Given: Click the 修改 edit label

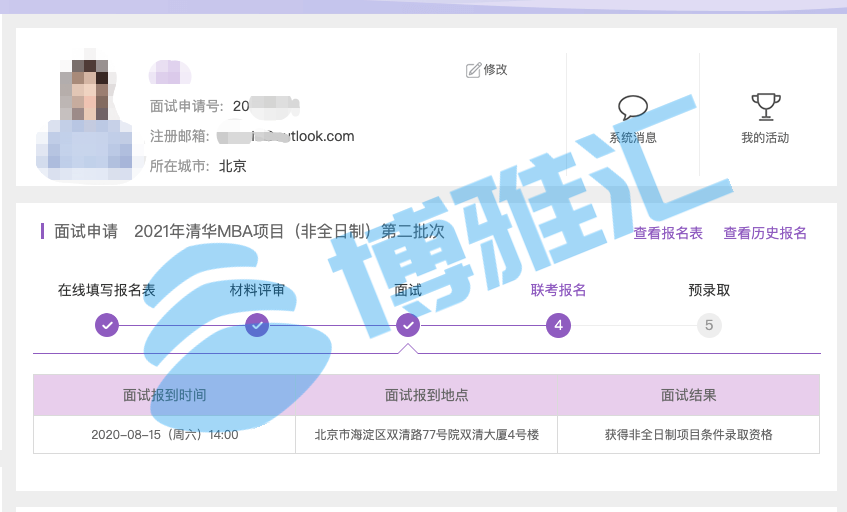Looking at the screenshot, I should 495,70.
